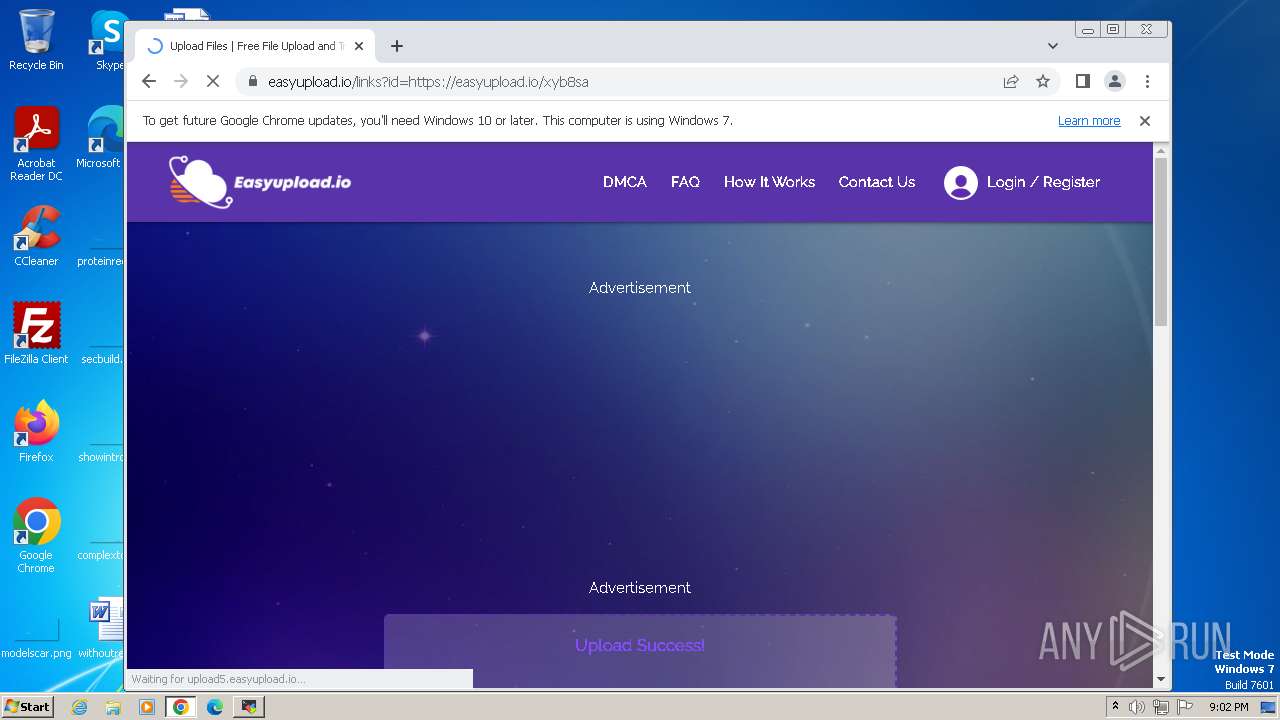Open Chrome three-dot menu
Viewport: 1280px width, 720px height.
(1147, 82)
